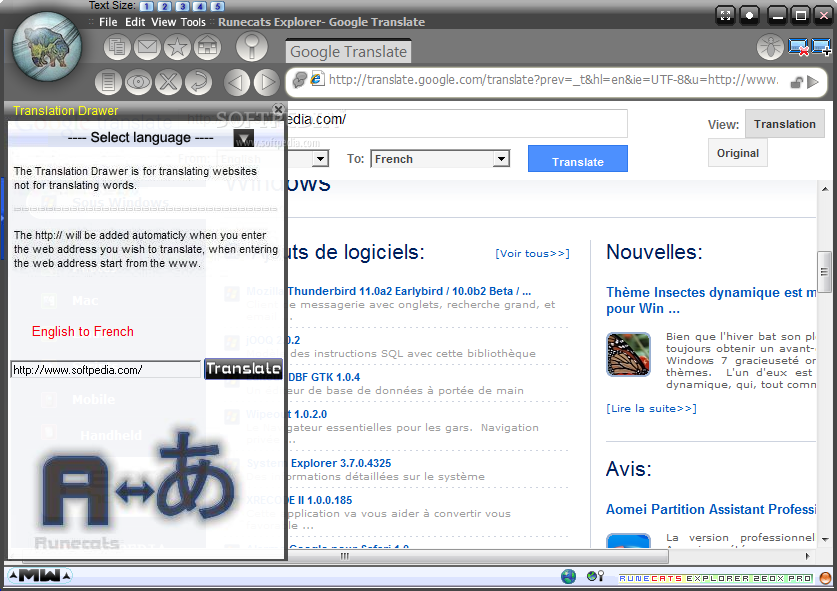Image resolution: width=837 pixels, height=591 pixels.
Task: Set text size to 1
Action: coord(146,6)
